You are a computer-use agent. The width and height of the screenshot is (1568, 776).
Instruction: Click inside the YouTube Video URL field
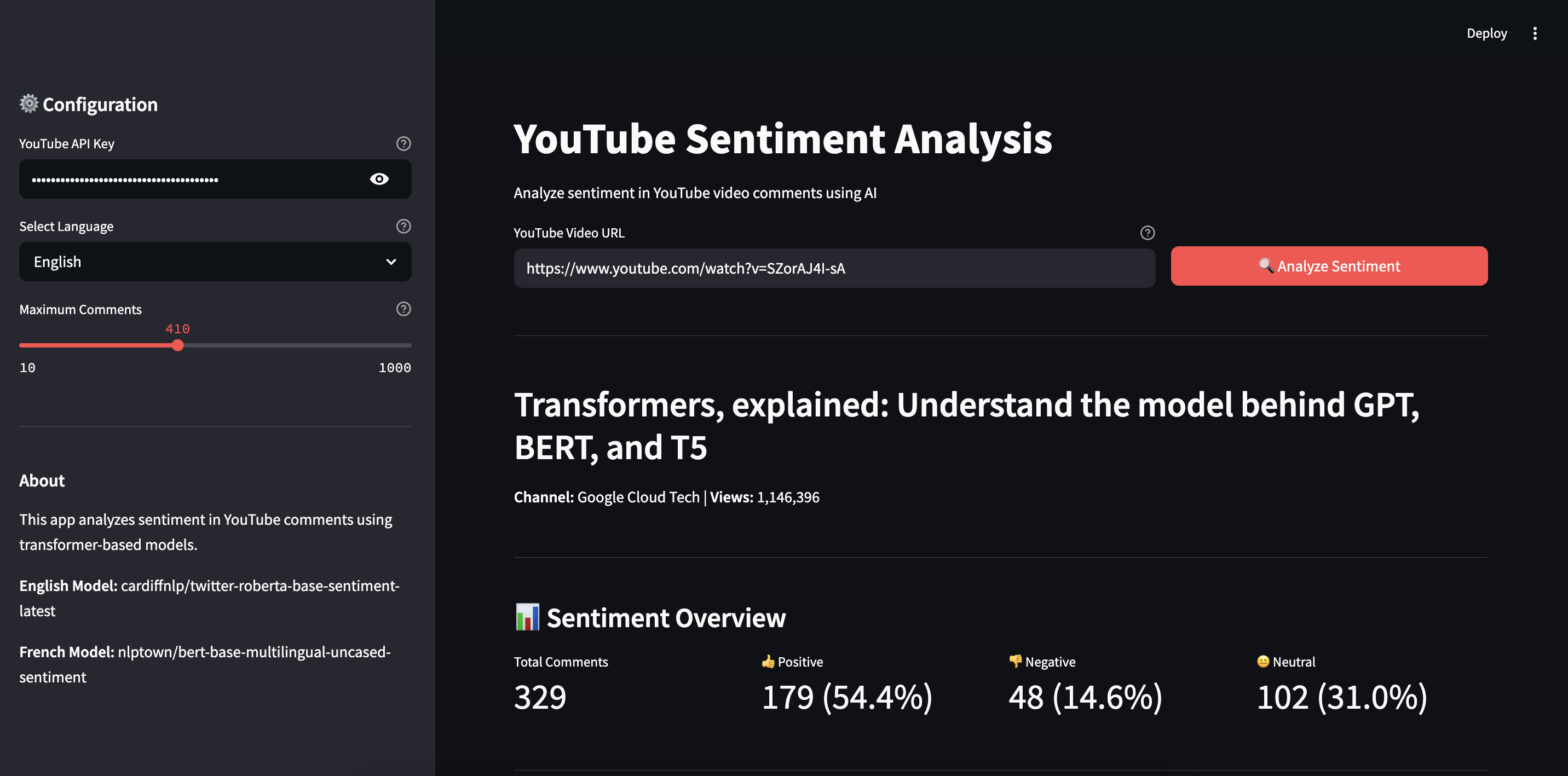pos(834,268)
